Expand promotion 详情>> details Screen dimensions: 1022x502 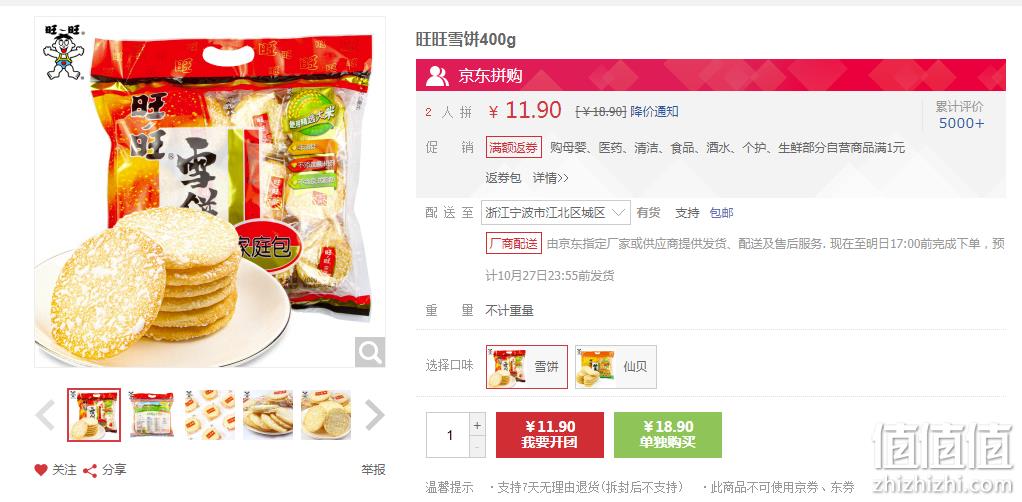551,177
